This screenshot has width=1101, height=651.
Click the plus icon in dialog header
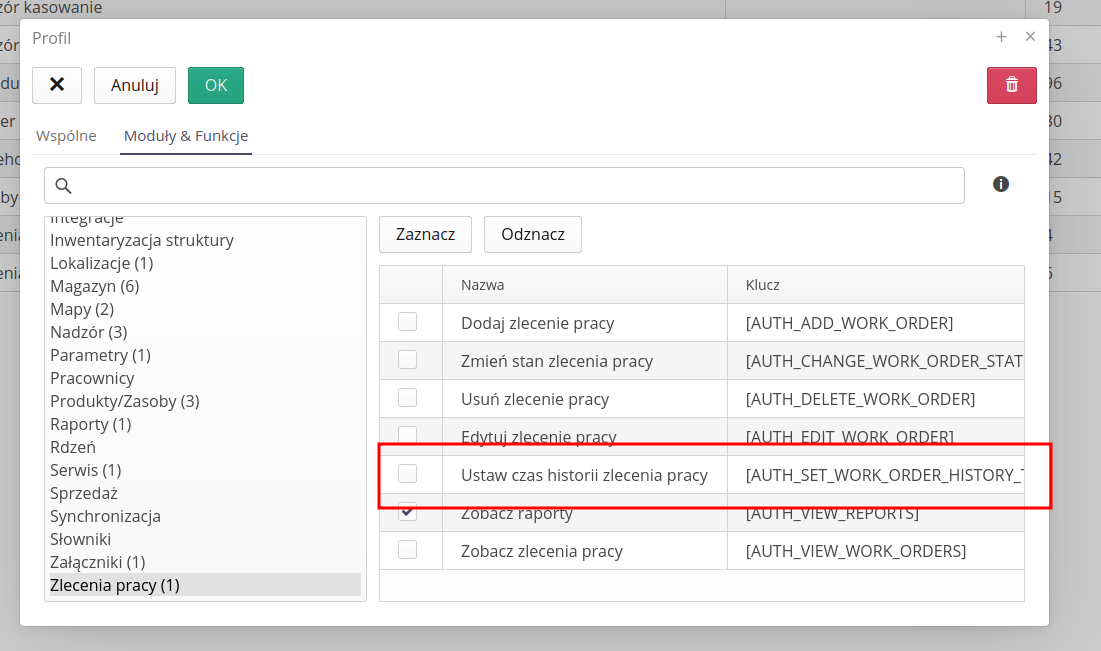(1001, 37)
